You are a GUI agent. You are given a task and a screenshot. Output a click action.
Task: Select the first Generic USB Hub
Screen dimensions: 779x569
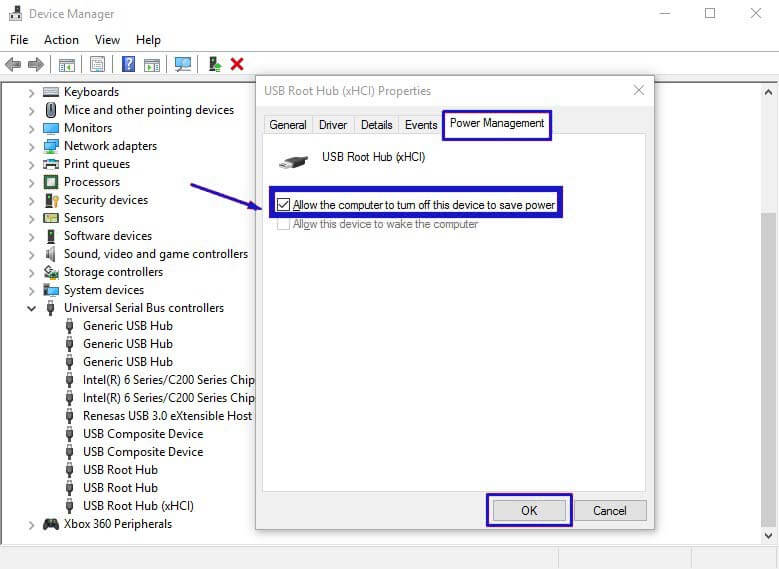(128, 326)
